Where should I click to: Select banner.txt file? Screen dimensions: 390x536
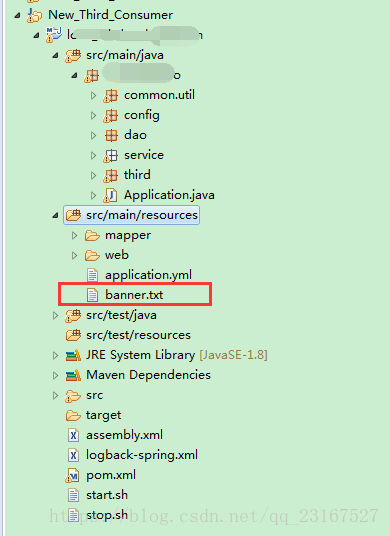[x=134, y=295]
